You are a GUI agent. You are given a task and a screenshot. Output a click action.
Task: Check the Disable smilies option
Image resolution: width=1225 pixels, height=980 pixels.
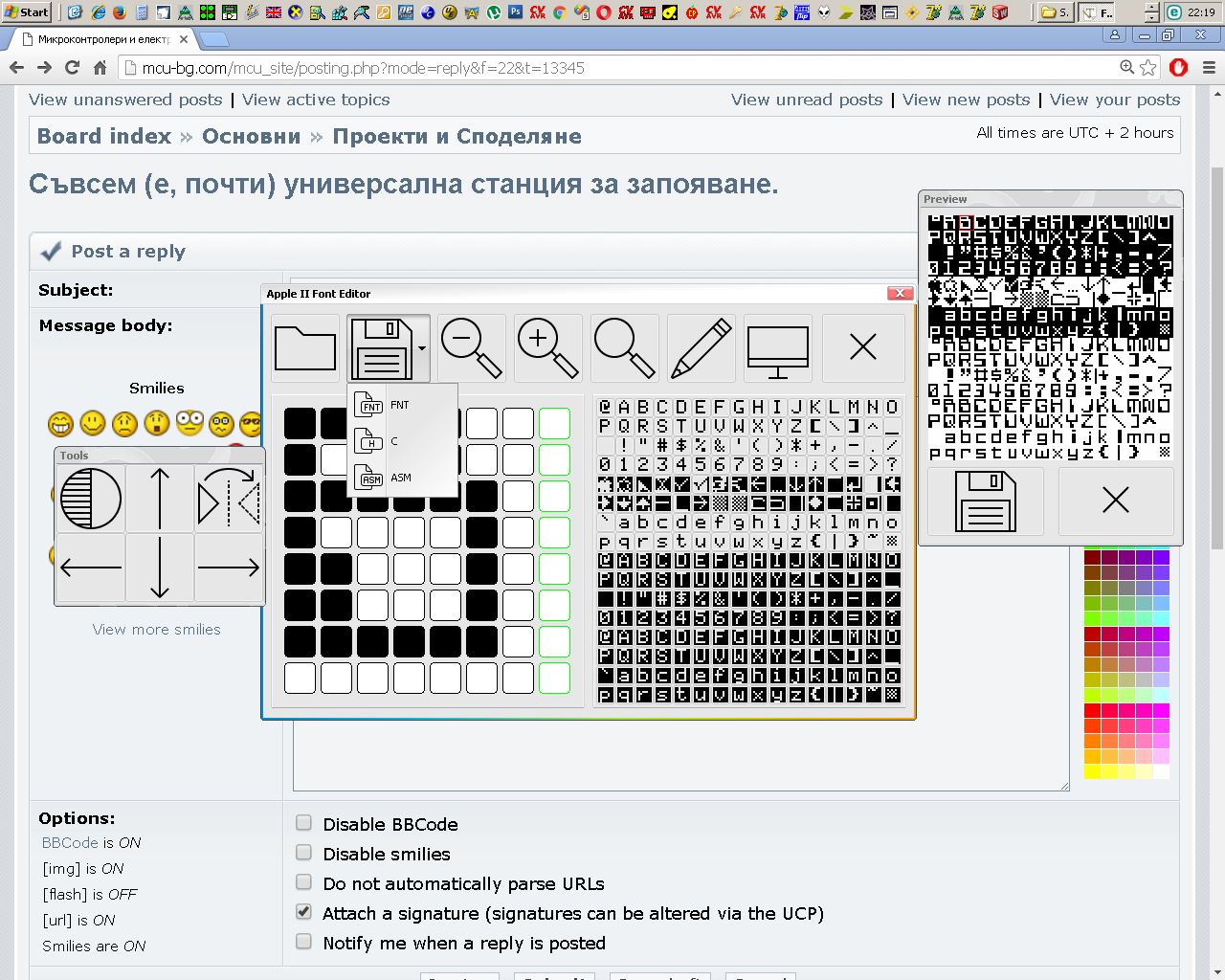(303, 853)
